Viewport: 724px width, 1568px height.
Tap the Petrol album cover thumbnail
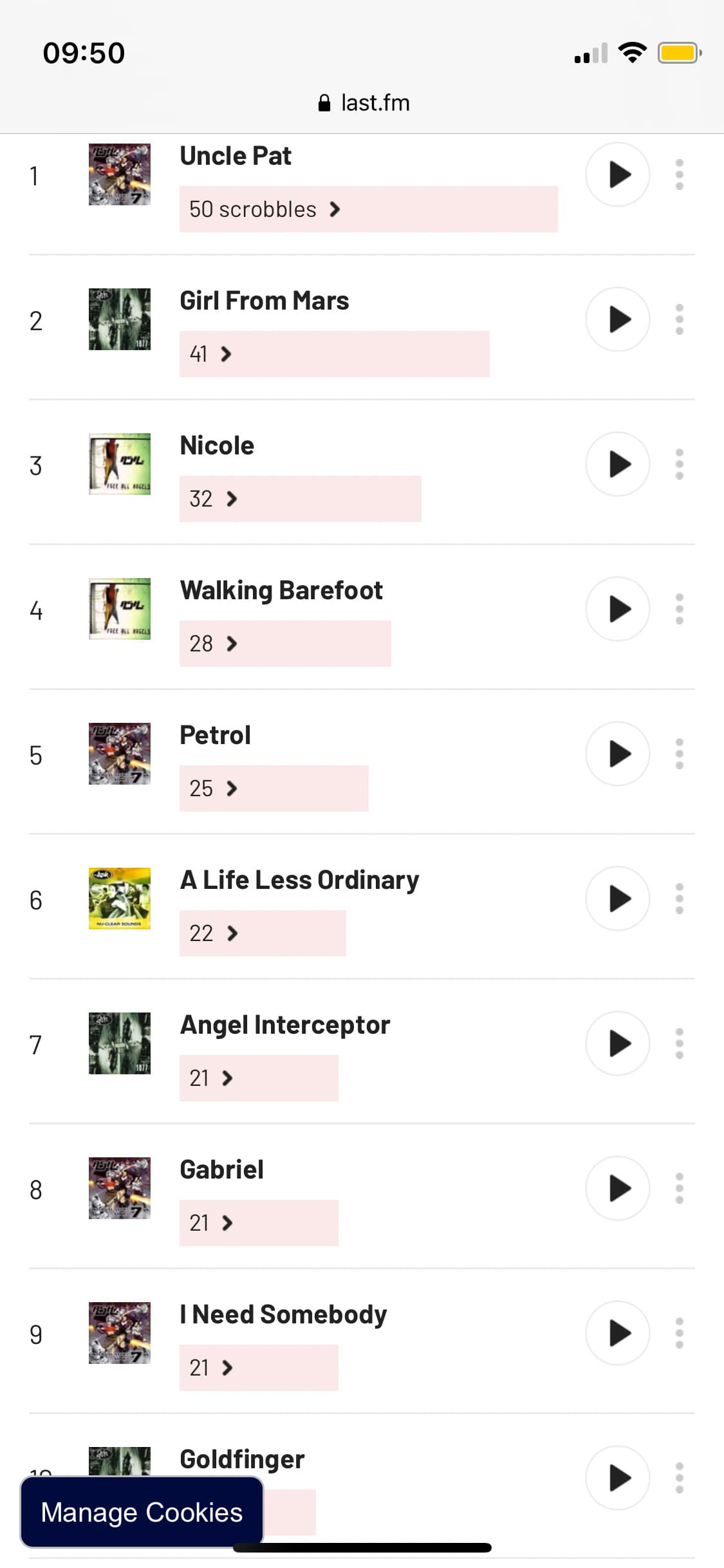[x=120, y=754]
